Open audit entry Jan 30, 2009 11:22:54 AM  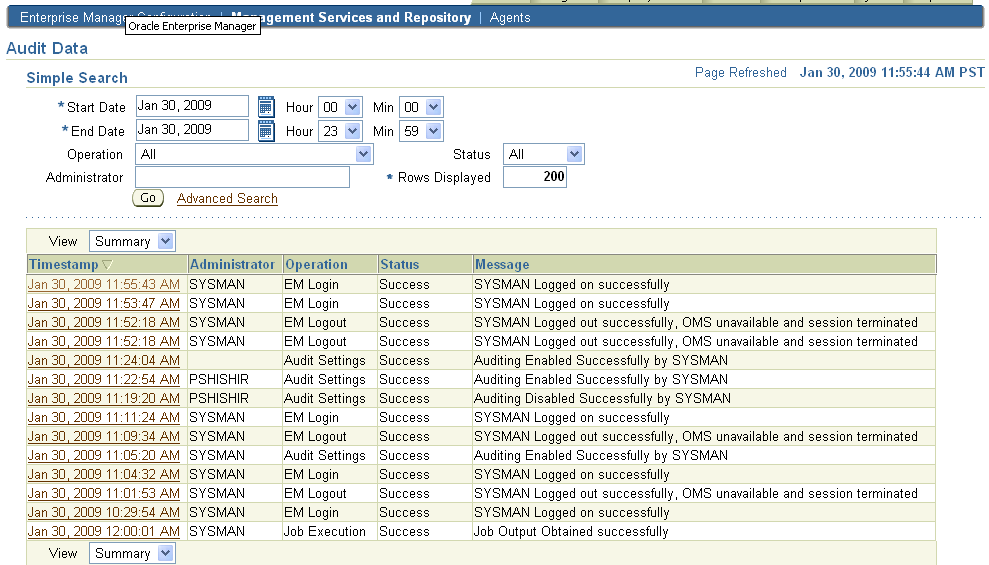click(103, 380)
